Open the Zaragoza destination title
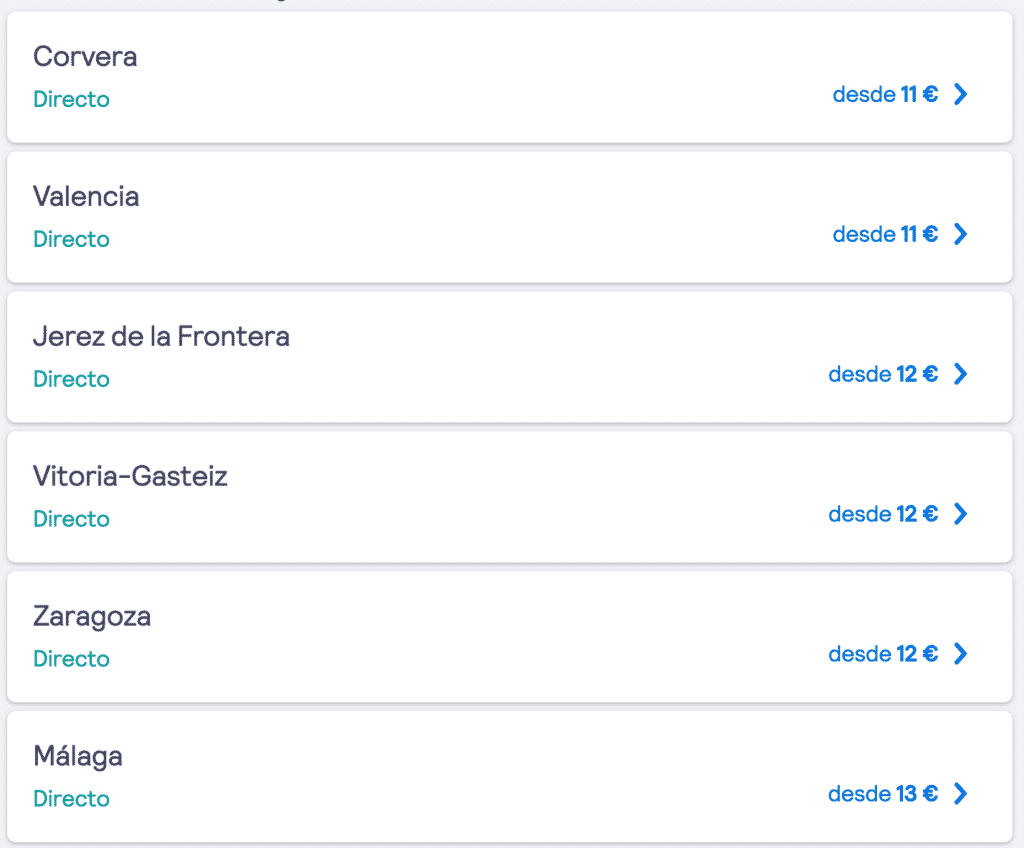This screenshot has width=1024, height=848. pos(92,616)
